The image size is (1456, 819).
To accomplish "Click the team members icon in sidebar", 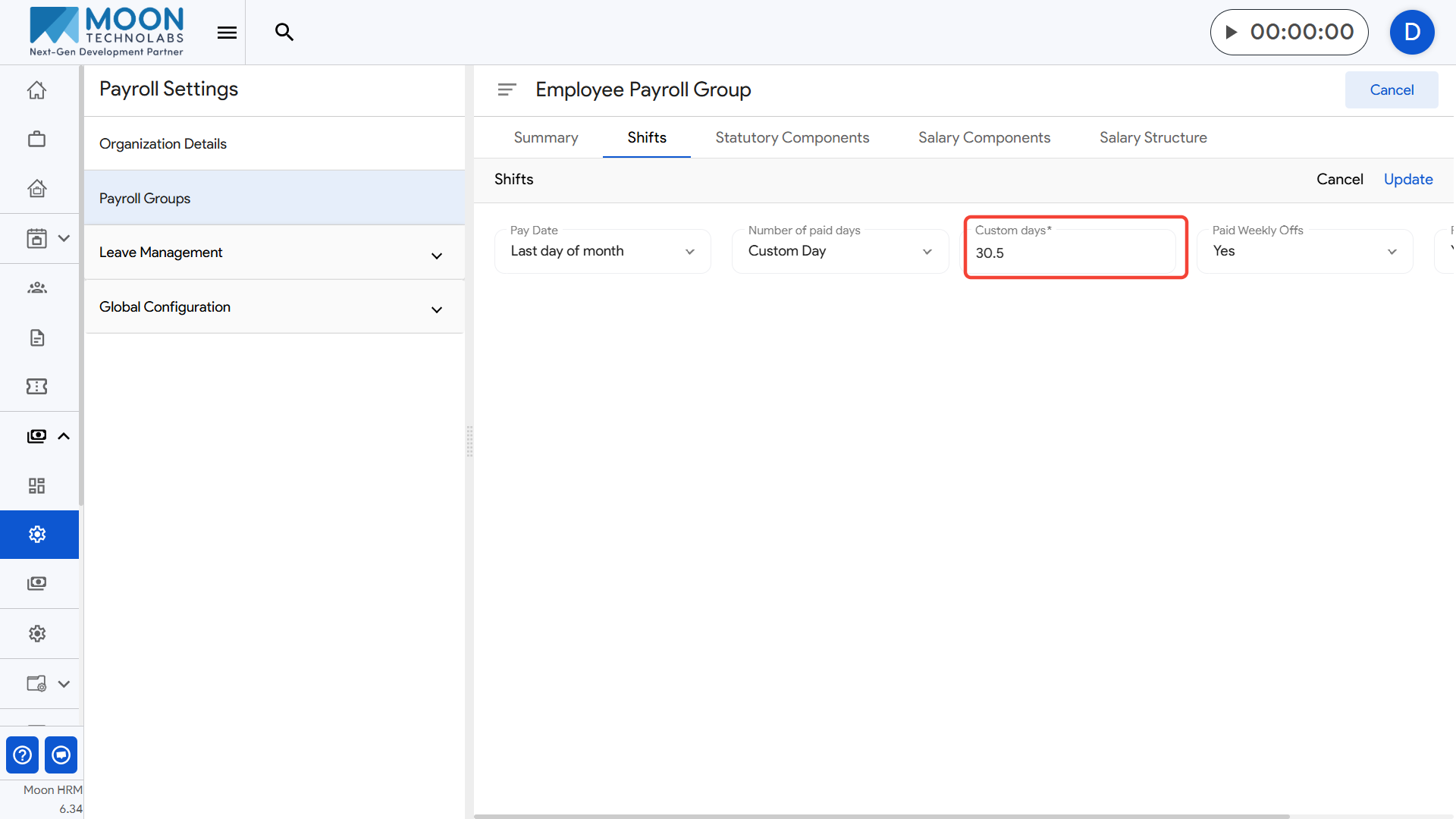I will (36, 287).
